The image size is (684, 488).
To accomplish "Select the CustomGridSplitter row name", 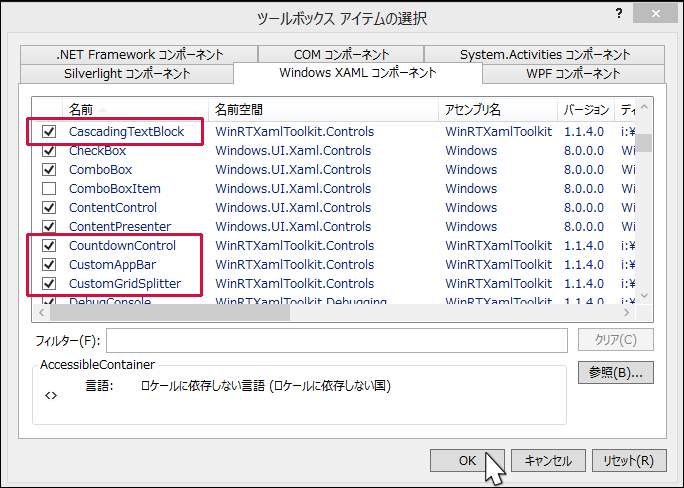I will tap(125, 283).
